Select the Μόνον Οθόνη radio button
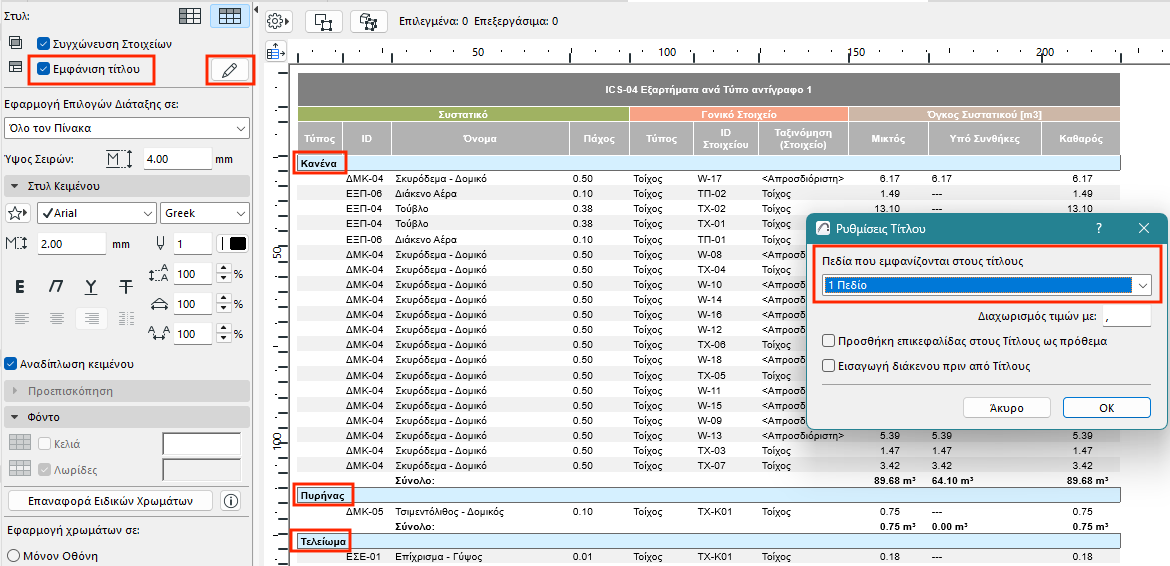 [x=14, y=556]
